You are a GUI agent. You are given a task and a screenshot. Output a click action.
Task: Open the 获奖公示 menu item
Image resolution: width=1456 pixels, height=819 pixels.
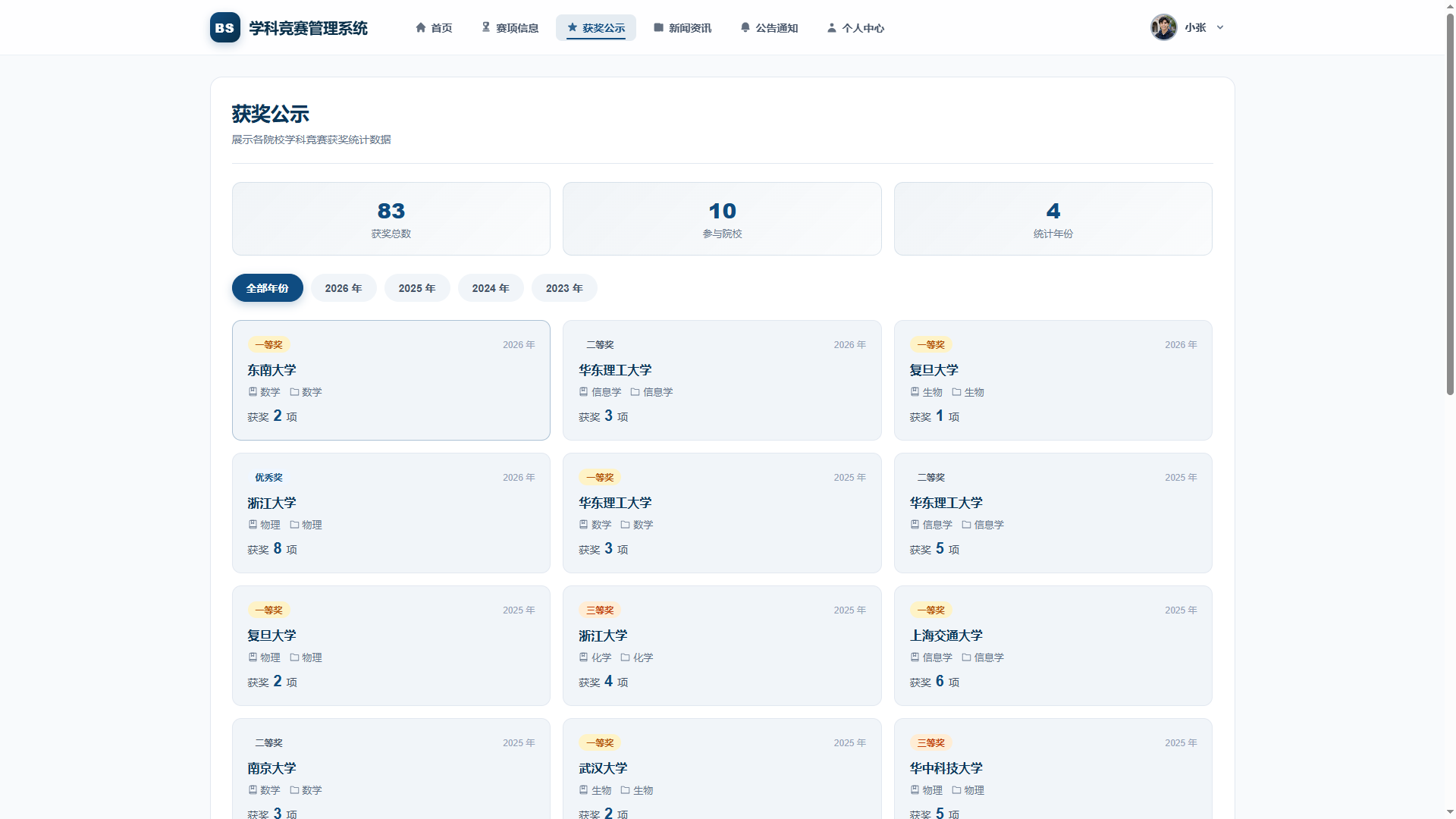596,27
